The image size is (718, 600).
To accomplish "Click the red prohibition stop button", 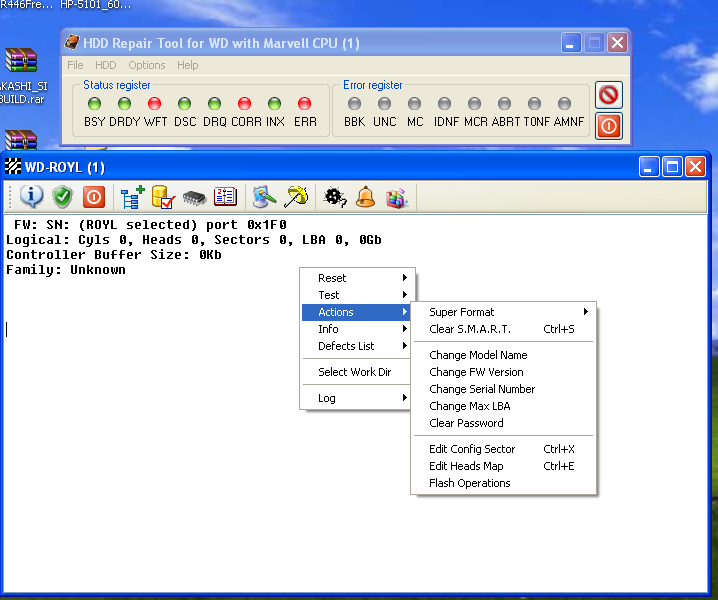I will pos(609,95).
